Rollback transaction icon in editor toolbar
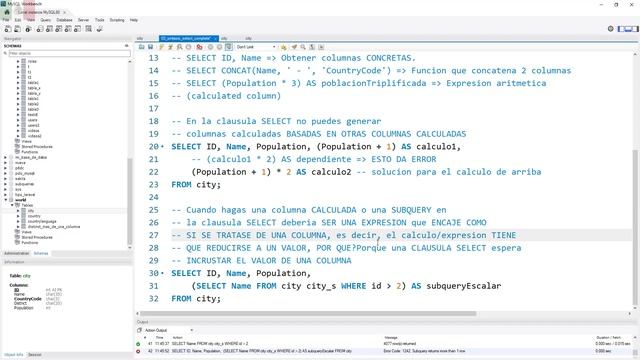Screen dimensions: 640x360 click(x=219, y=47)
